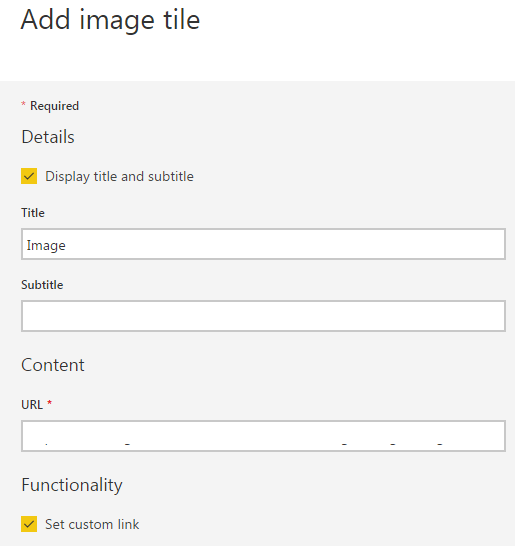Click the red asterisk before Required
This screenshot has width=515, height=546.
(x=23, y=104)
